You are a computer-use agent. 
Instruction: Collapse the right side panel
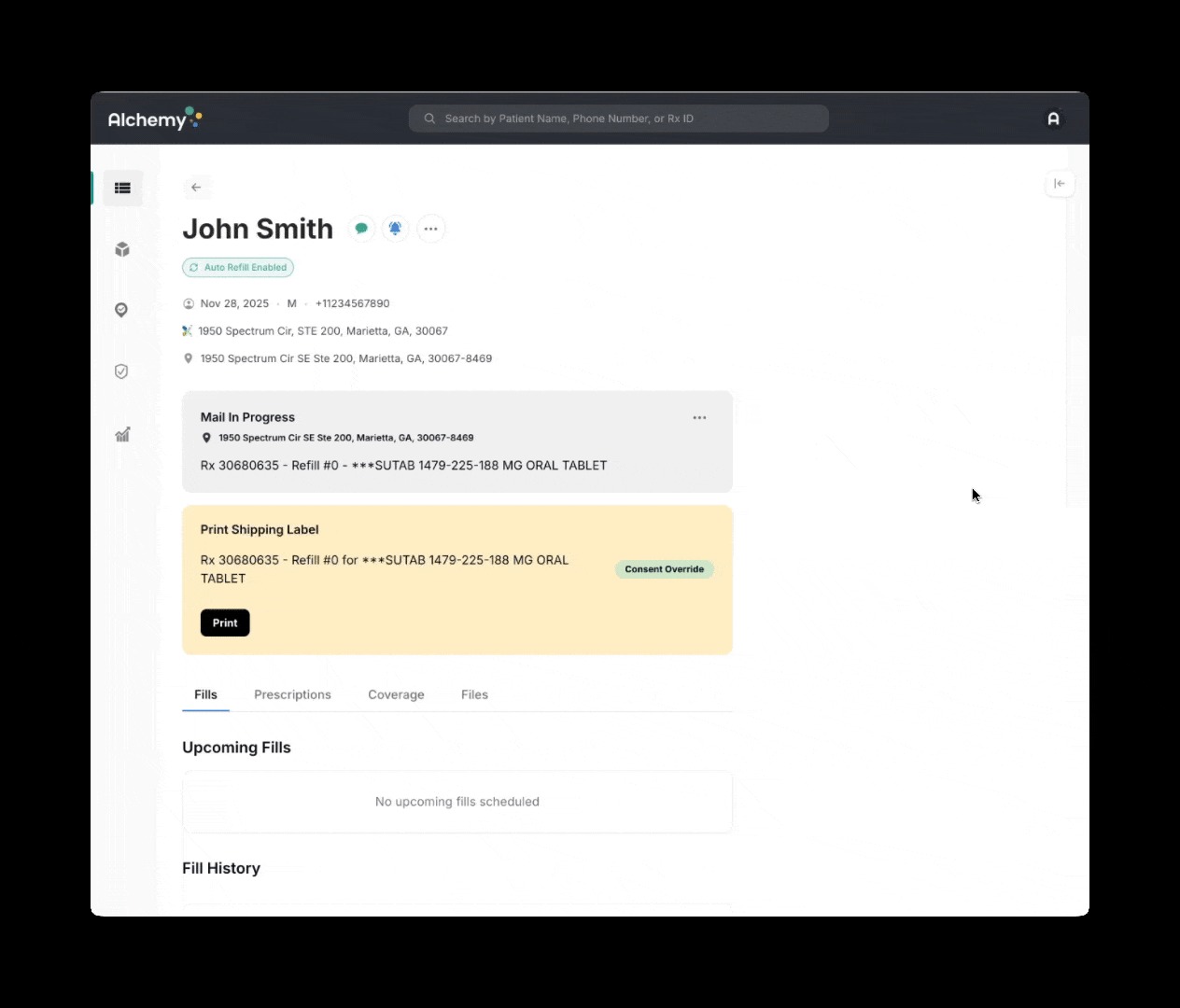(1060, 184)
